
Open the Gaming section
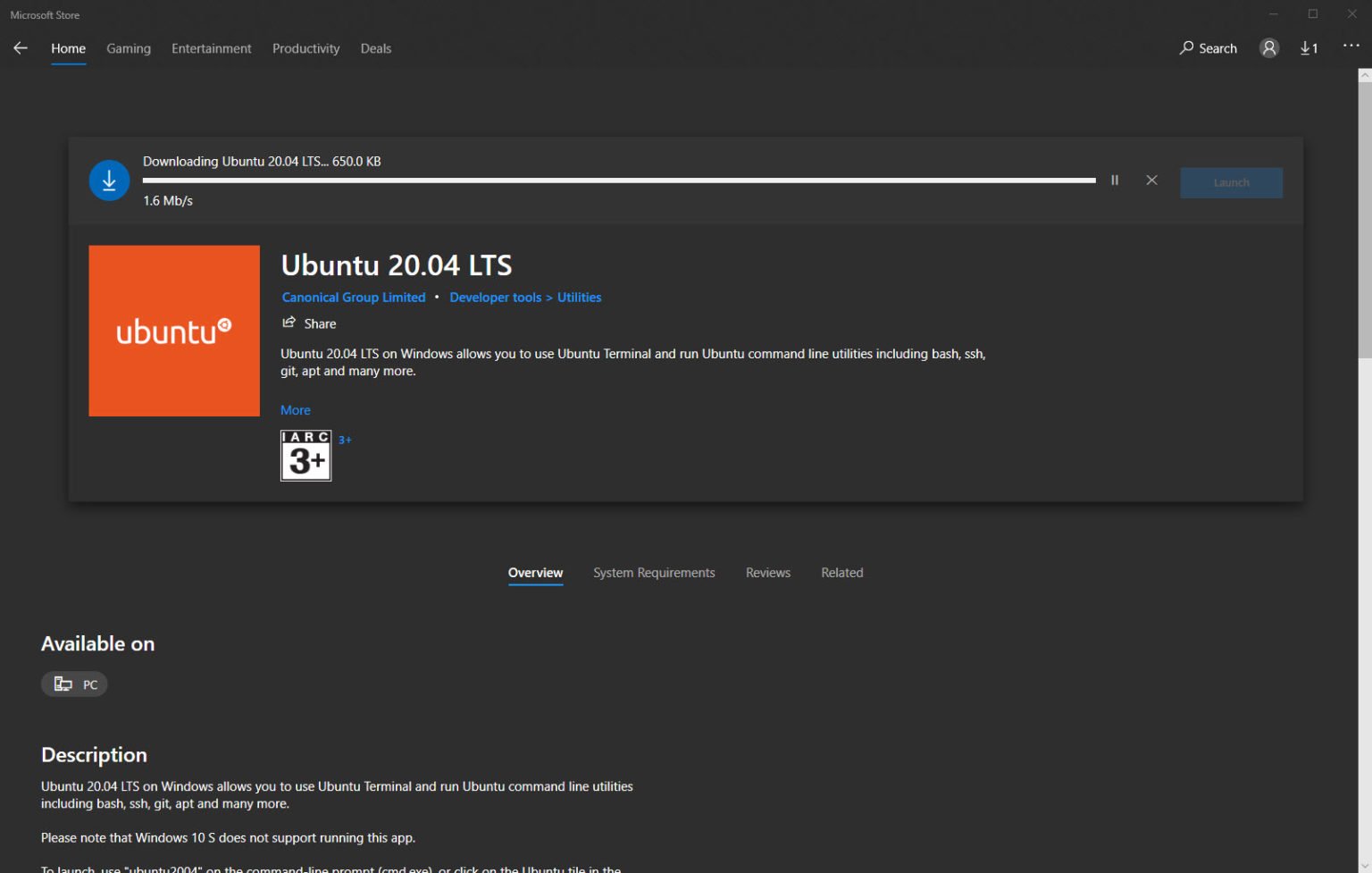point(128,48)
